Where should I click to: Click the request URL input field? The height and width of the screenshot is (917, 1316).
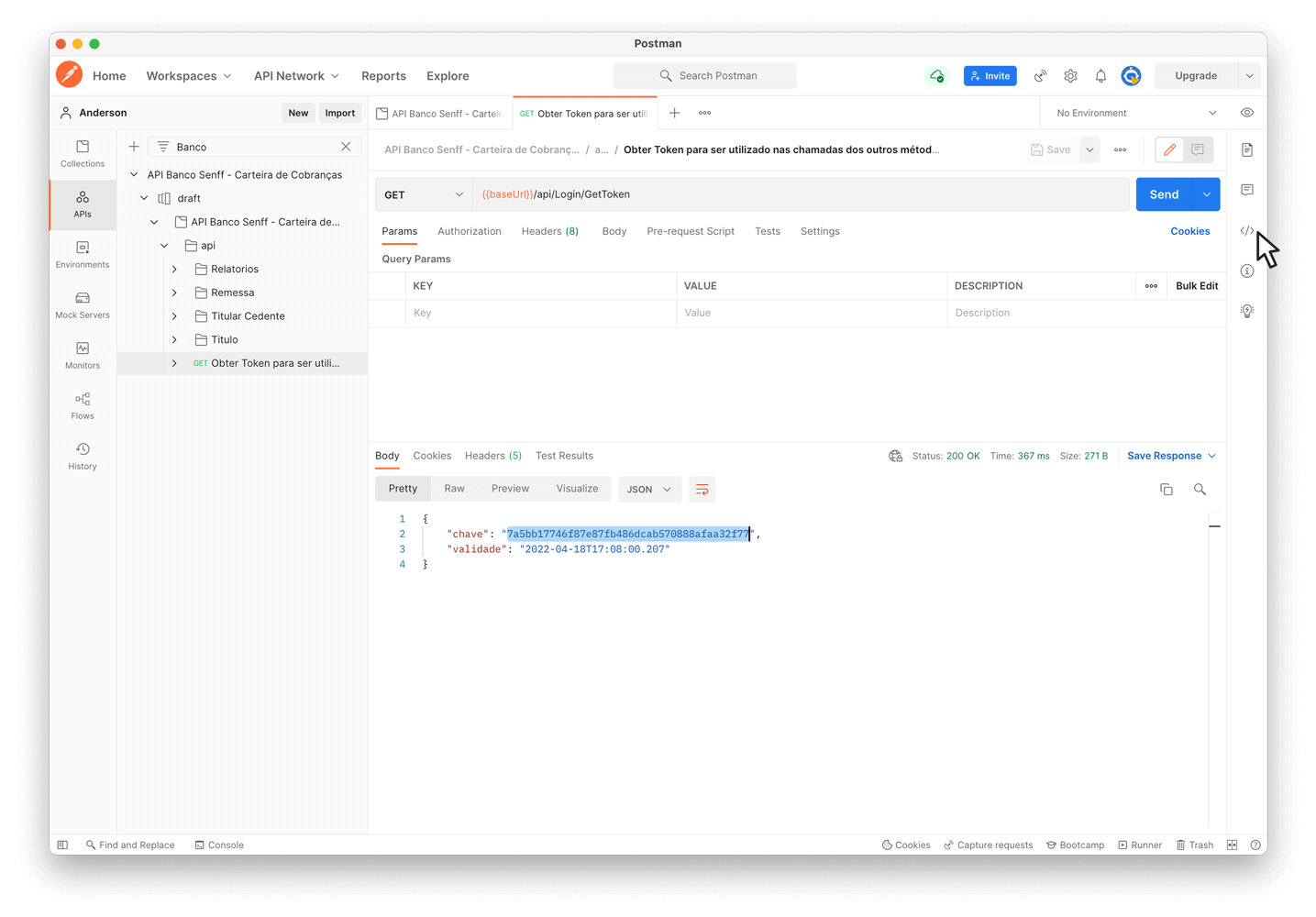click(798, 194)
